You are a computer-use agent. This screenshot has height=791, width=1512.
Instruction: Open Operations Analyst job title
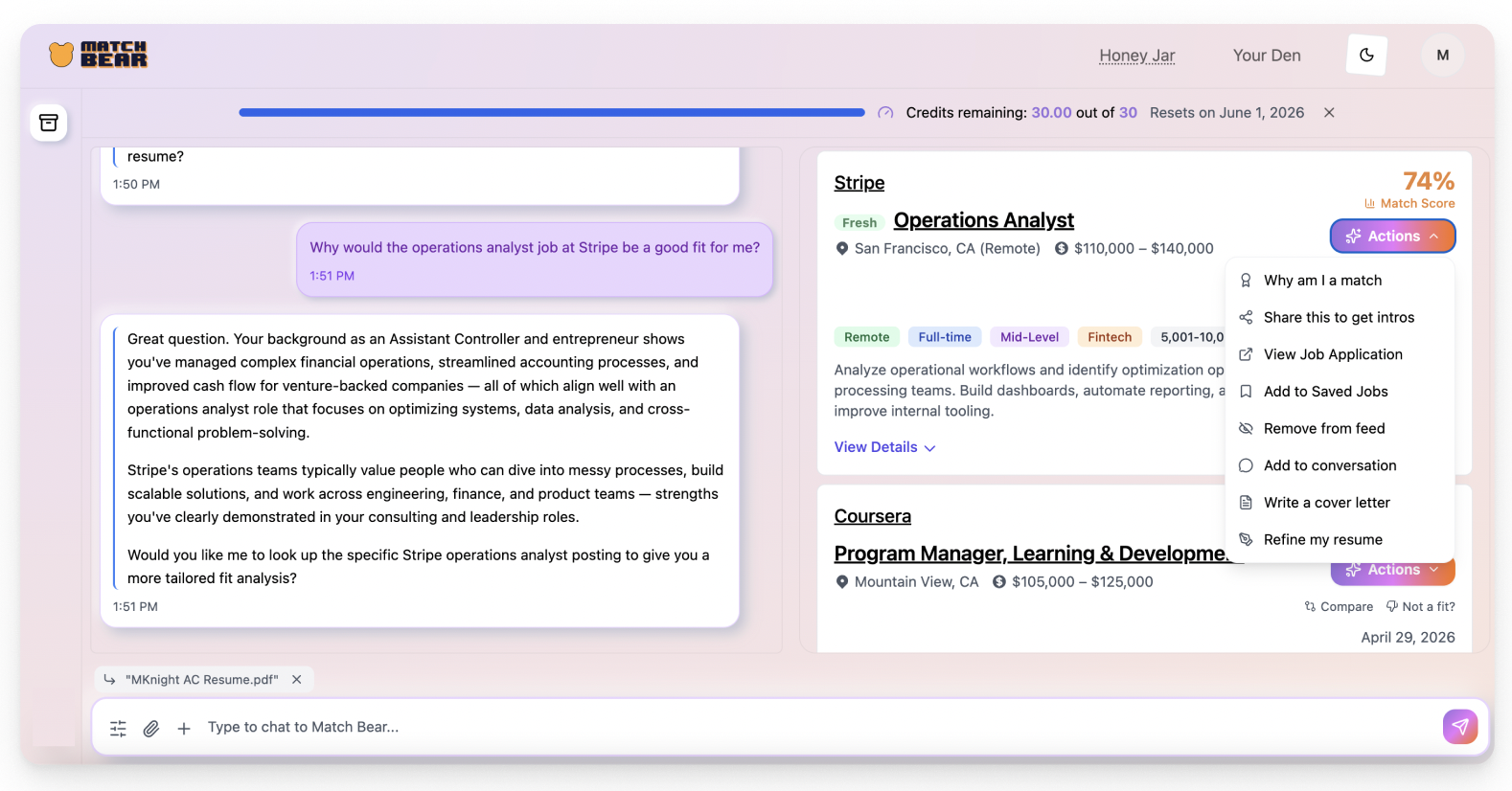pyautogui.click(x=983, y=220)
